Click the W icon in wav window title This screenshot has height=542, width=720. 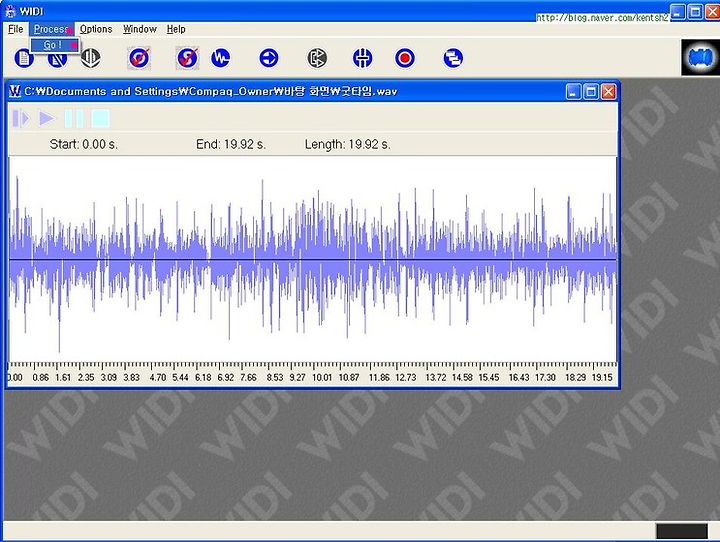point(15,91)
